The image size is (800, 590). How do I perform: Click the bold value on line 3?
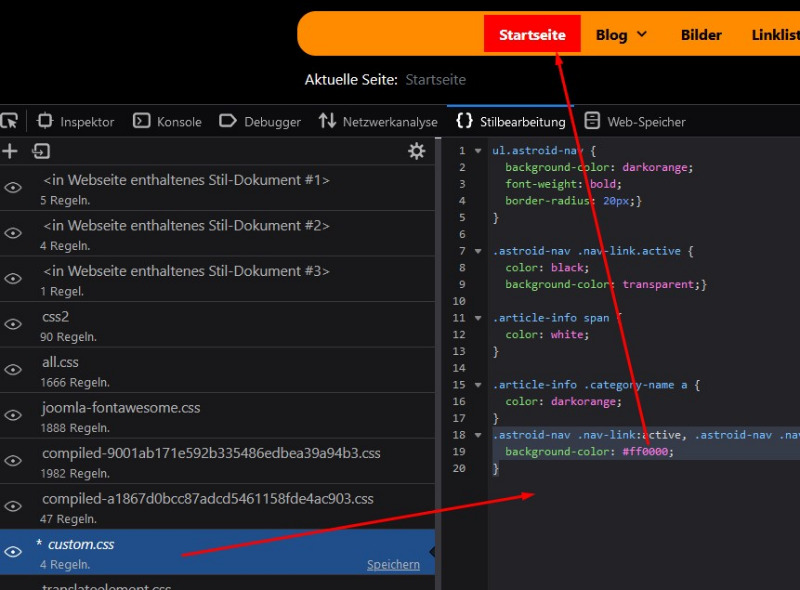603,184
